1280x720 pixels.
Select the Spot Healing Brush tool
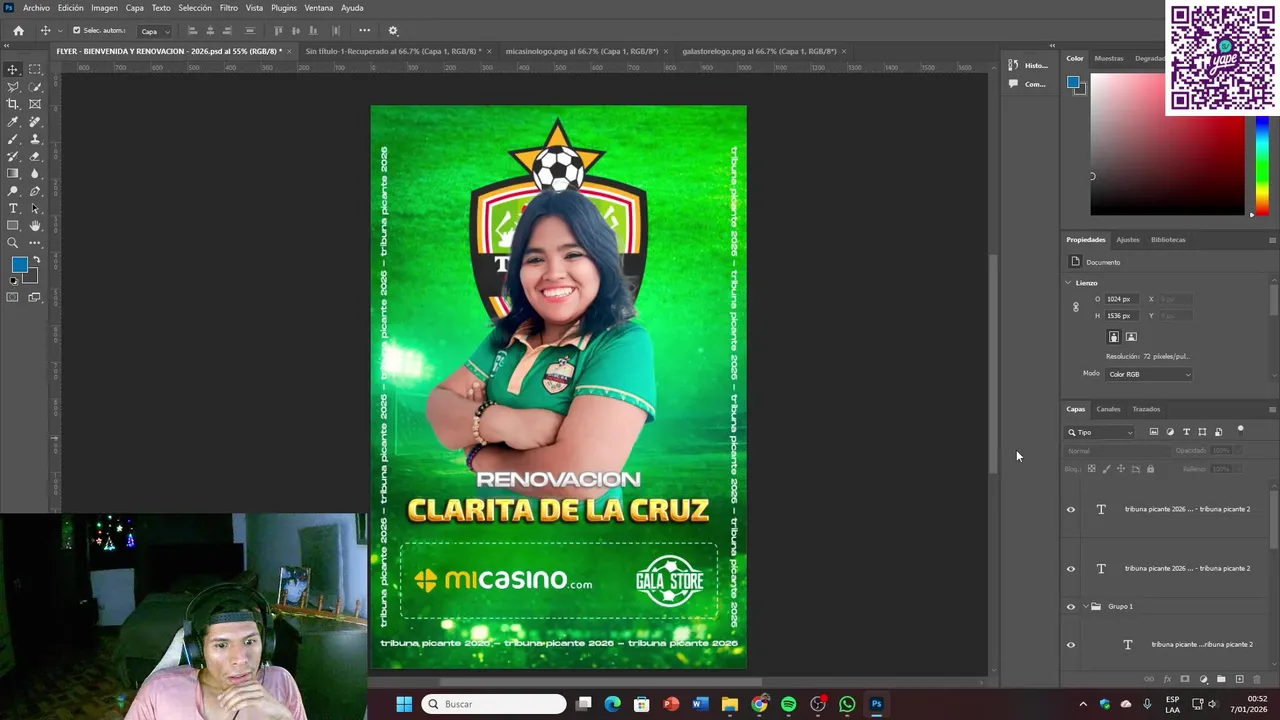click(35, 122)
